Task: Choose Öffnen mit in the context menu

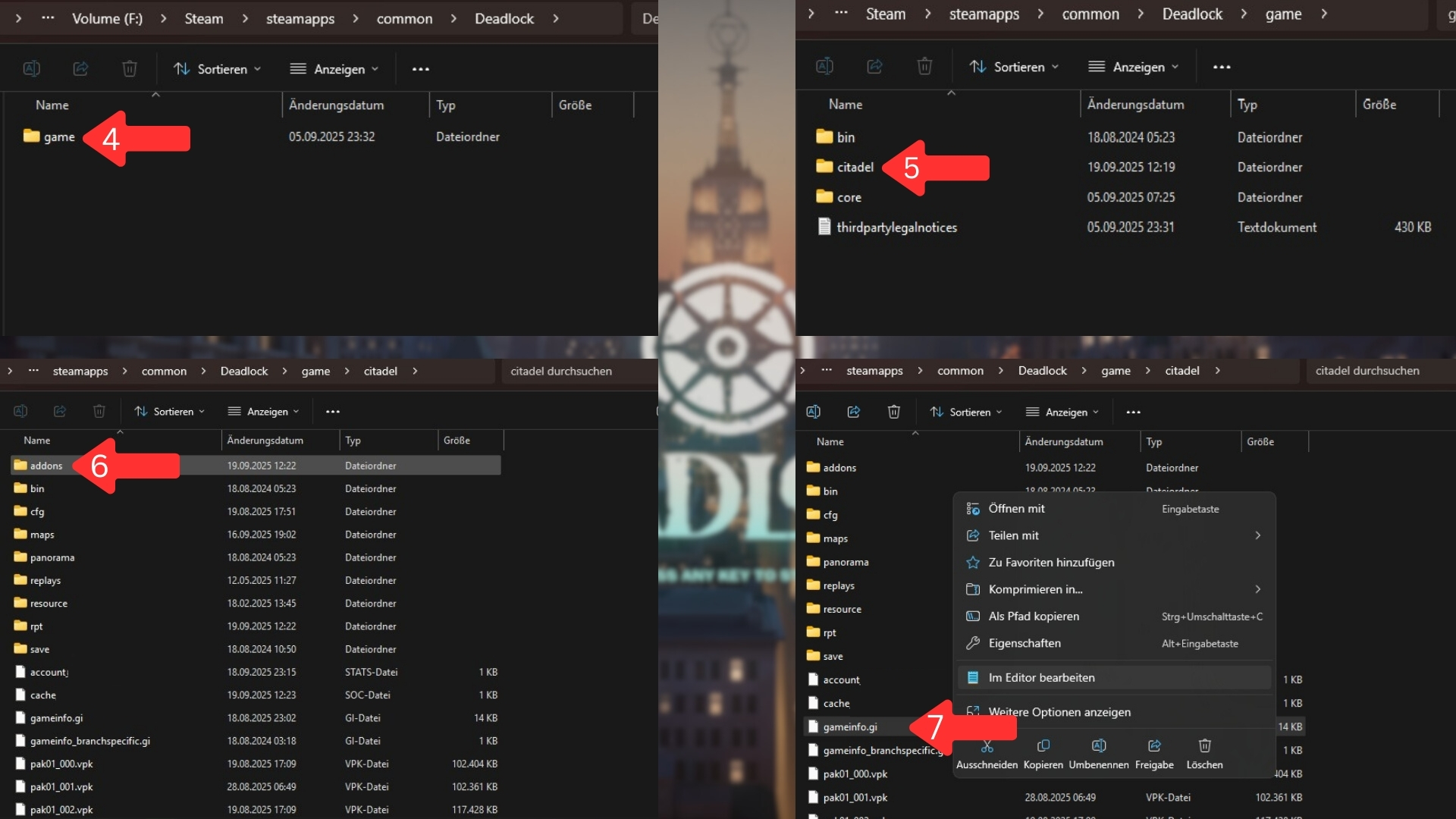Action: point(1016,509)
